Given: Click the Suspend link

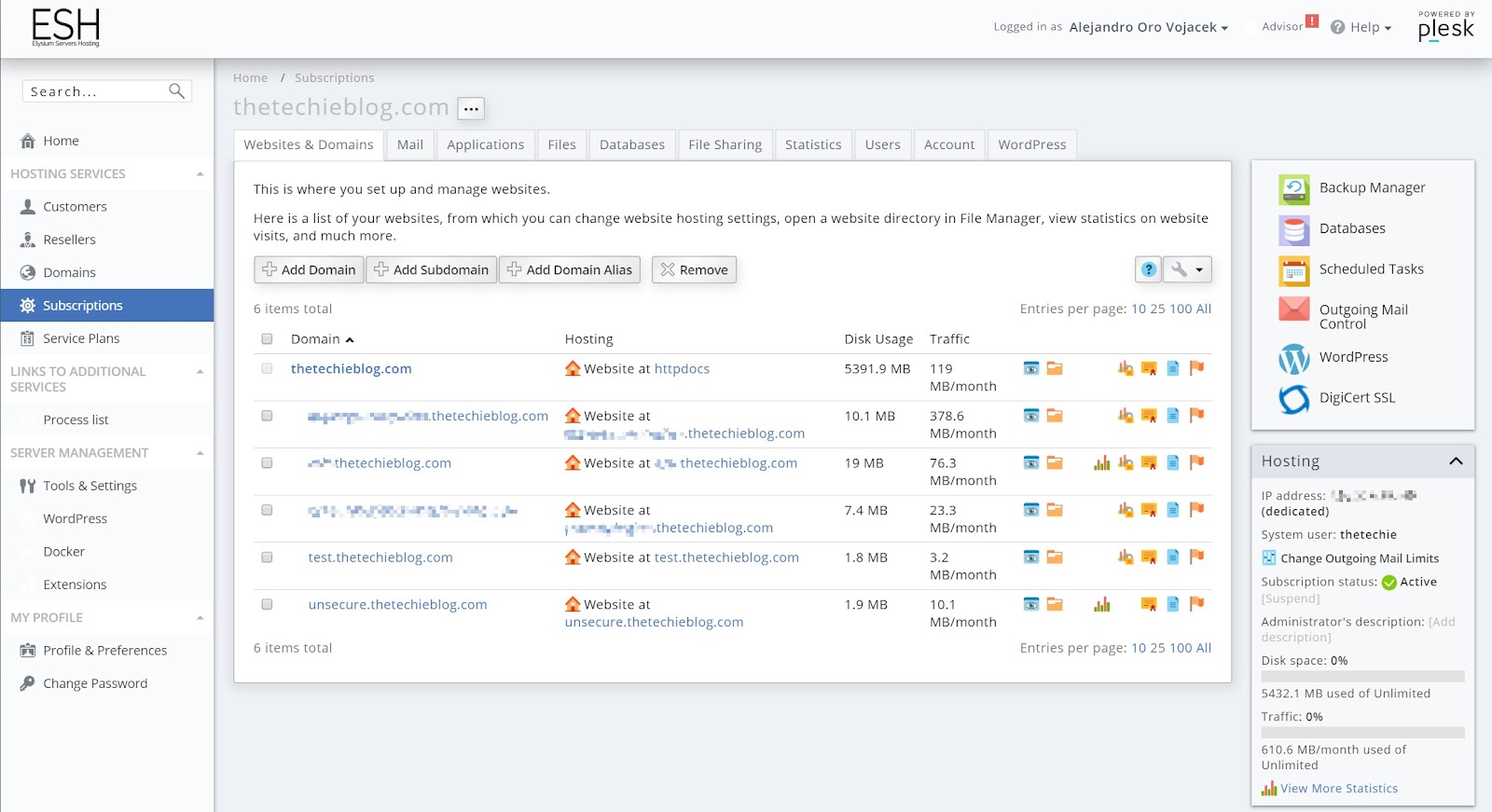Looking at the screenshot, I should (x=1291, y=599).
